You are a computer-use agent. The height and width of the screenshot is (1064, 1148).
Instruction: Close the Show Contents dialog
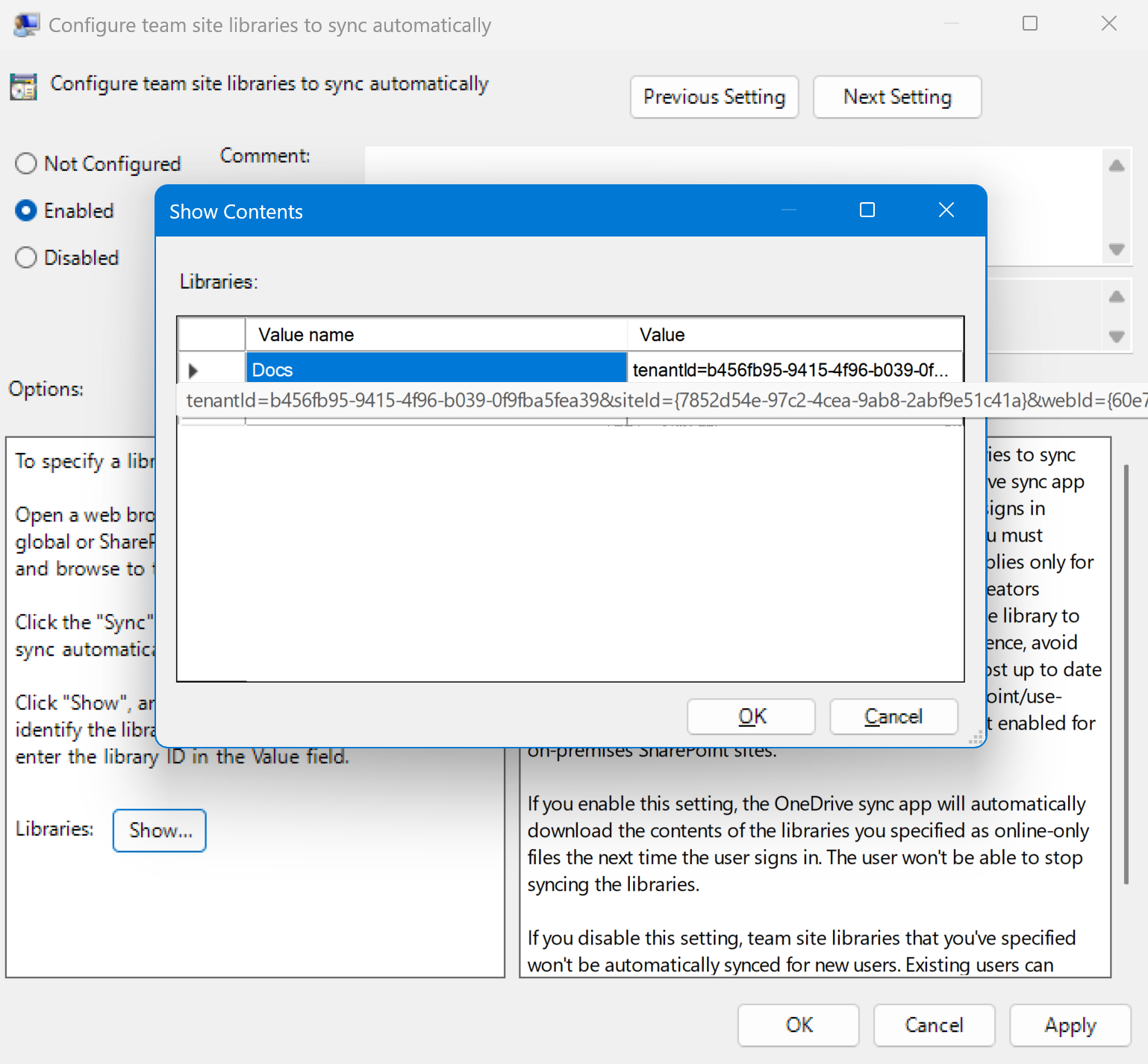coord(946,210)
